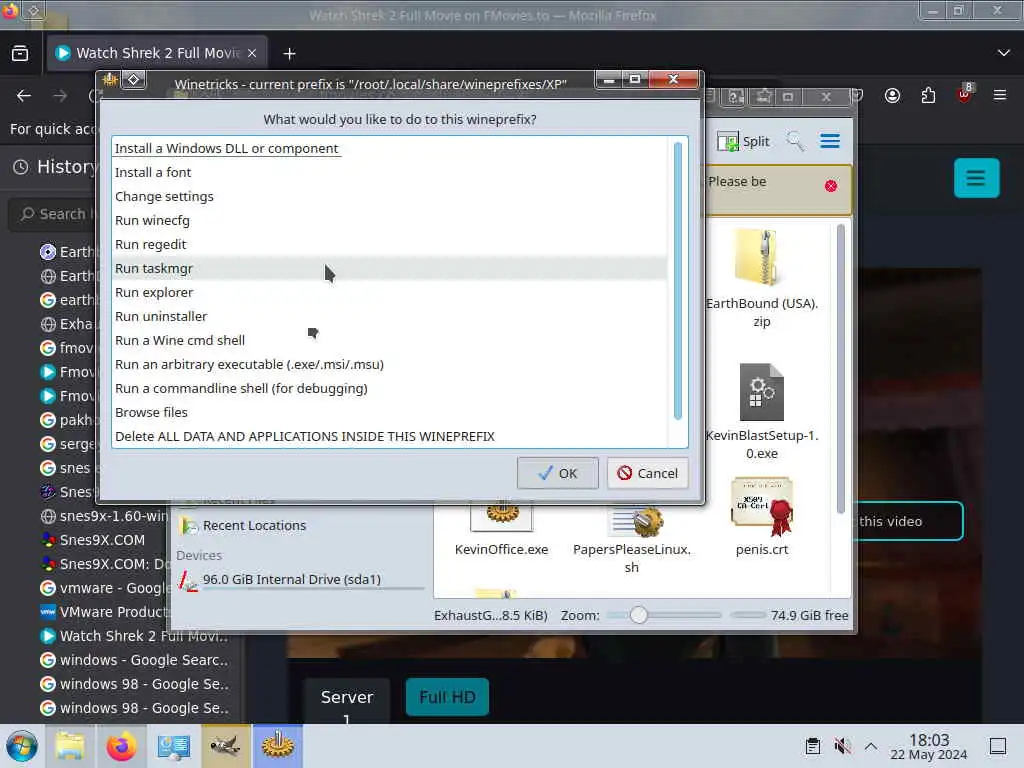Open search in the file manager toolbar
Image resolution: width=1024 pixels, height=768 pixels.
click(x=795, y=141)
